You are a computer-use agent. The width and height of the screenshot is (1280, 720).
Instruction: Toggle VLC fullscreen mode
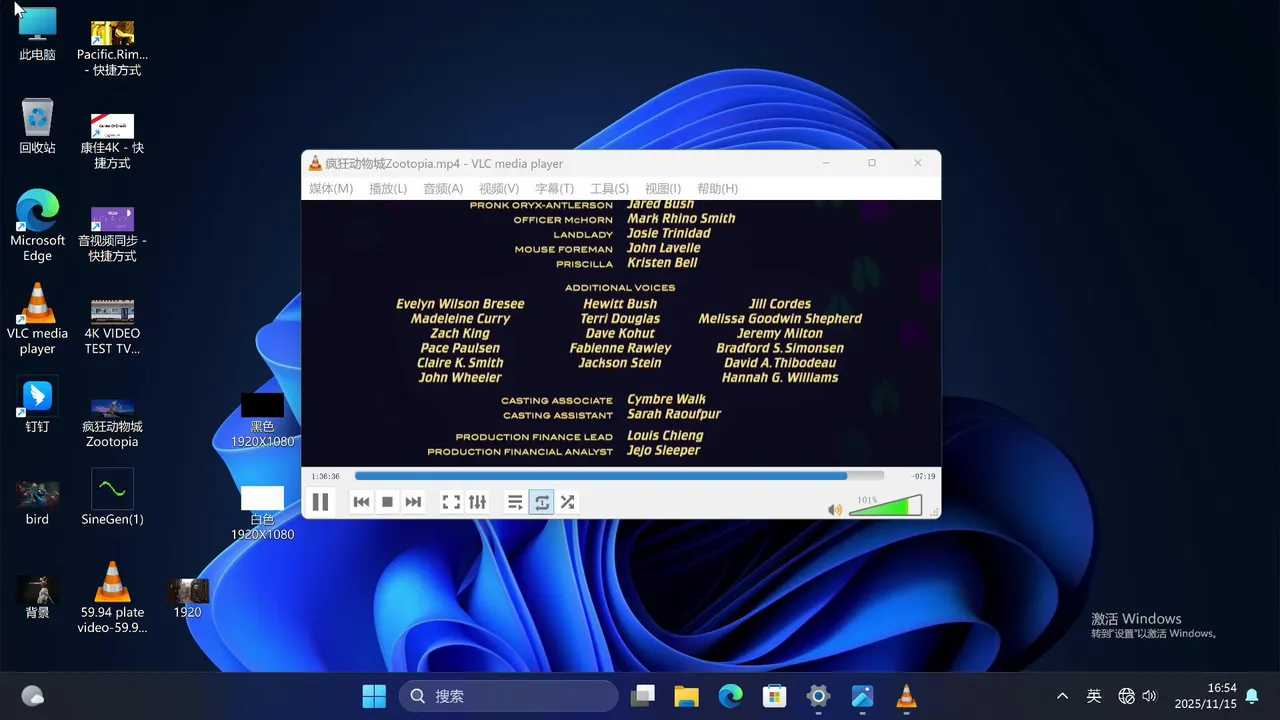point(451,502)
